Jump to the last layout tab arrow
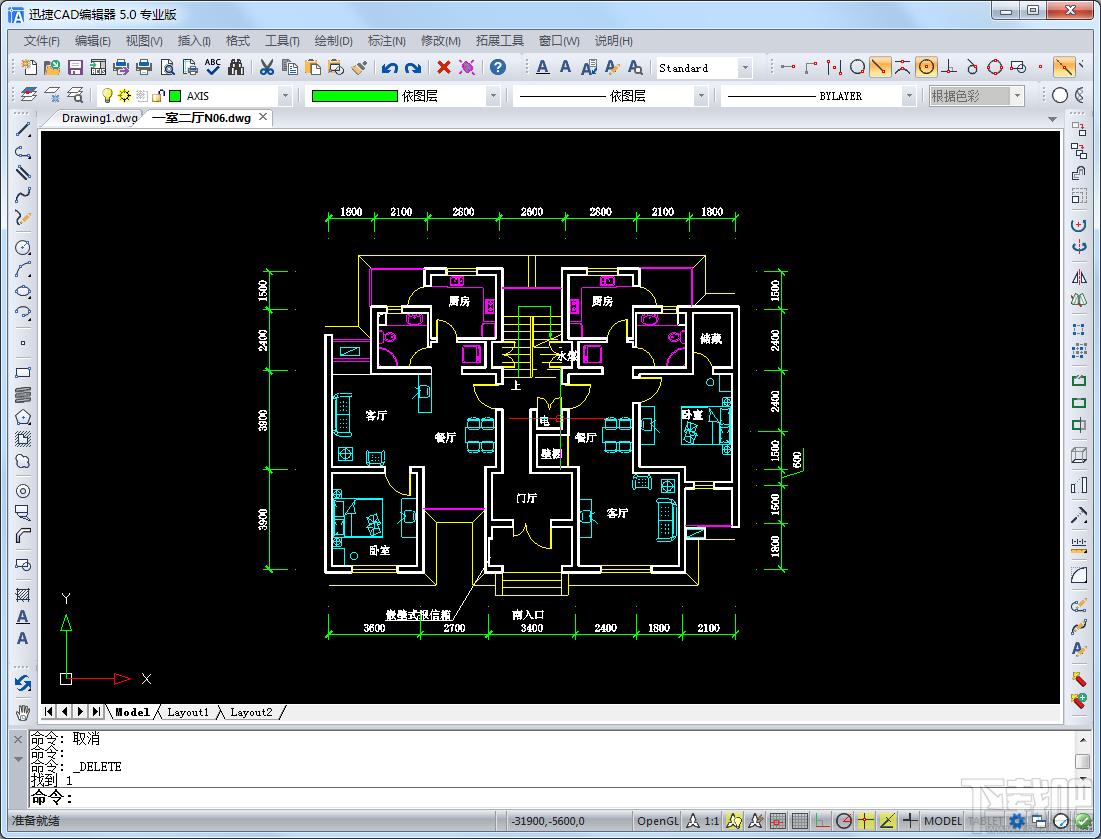 [96, 711]
